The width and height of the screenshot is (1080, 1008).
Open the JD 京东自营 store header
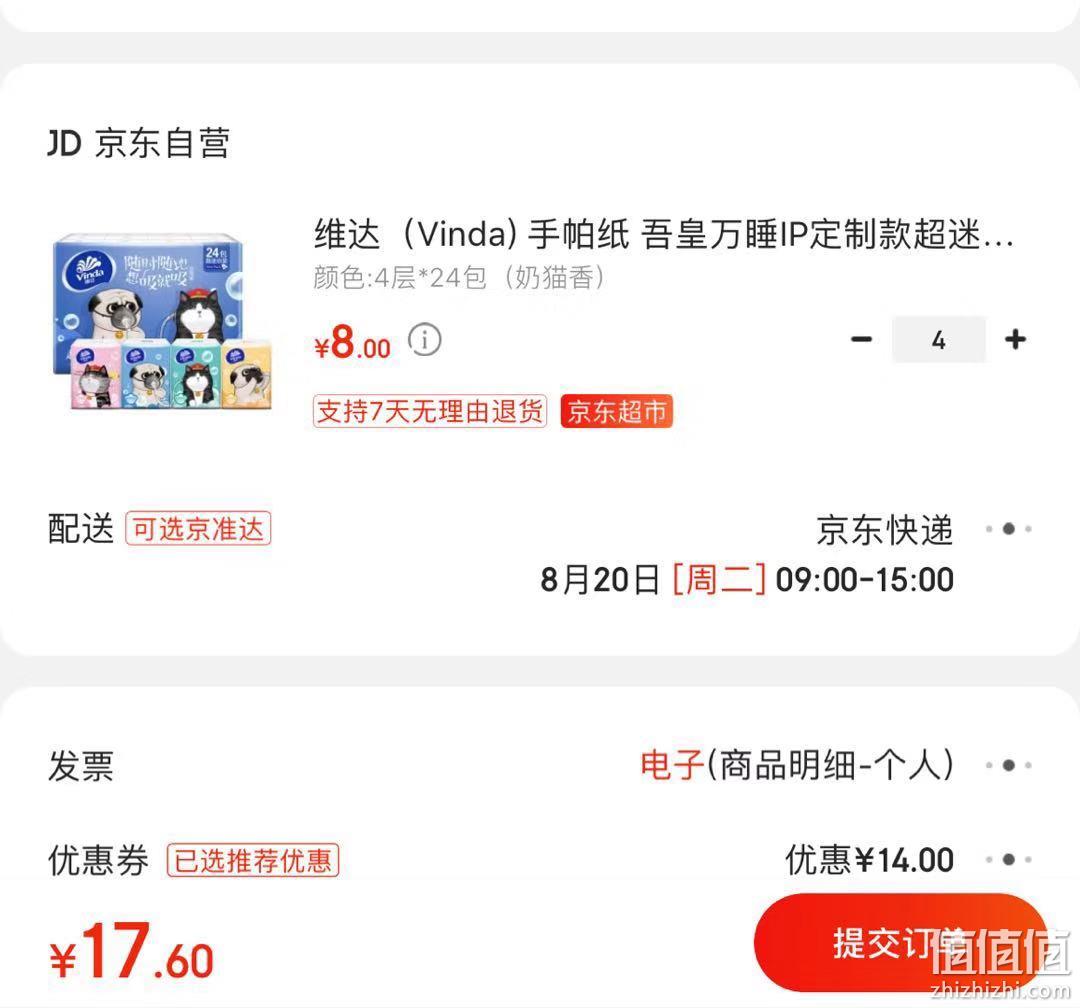(x=138, y=143)
